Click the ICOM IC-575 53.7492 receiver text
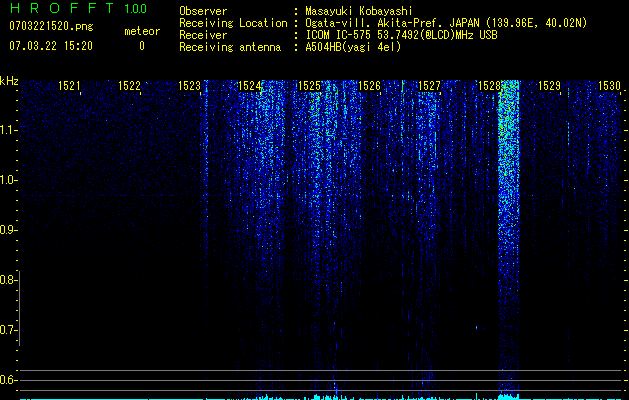Image resolution: width=629 pixels, height=400 pixels. pyautogui.click(x=401, y=35)
